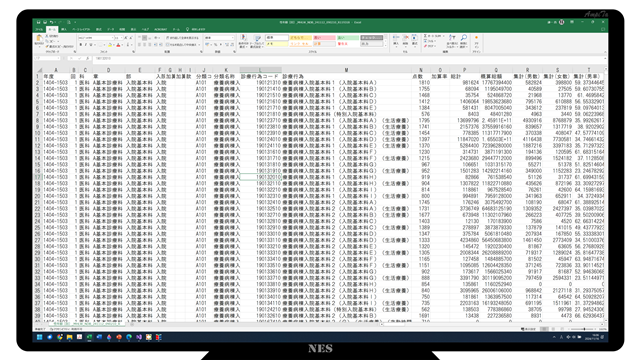The image size is (640, 360).
Task: Open the Find & Select magnifier icon
Action: point(464,38)
